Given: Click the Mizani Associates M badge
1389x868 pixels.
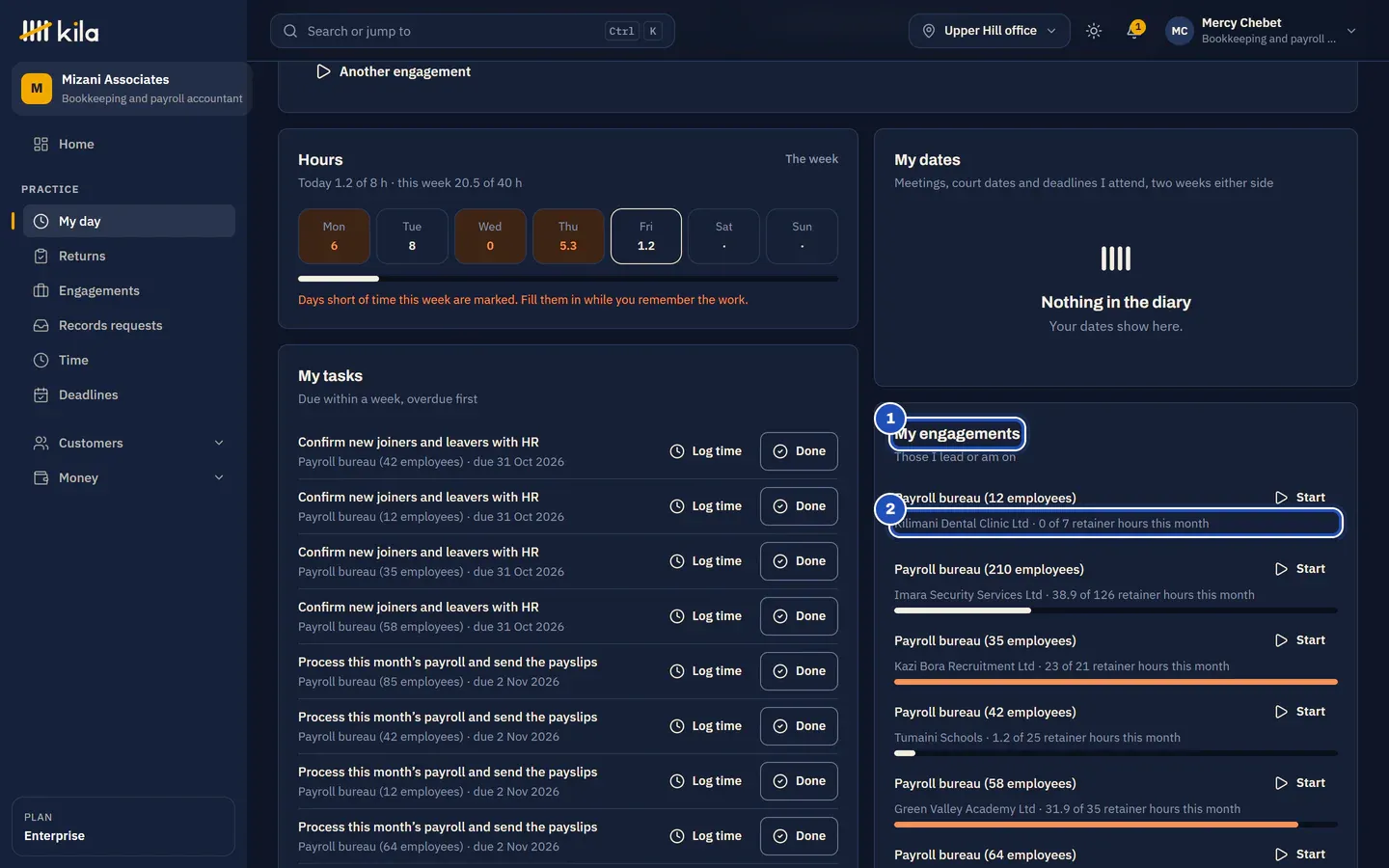Looking at the screenshot, I should [37, 89].
